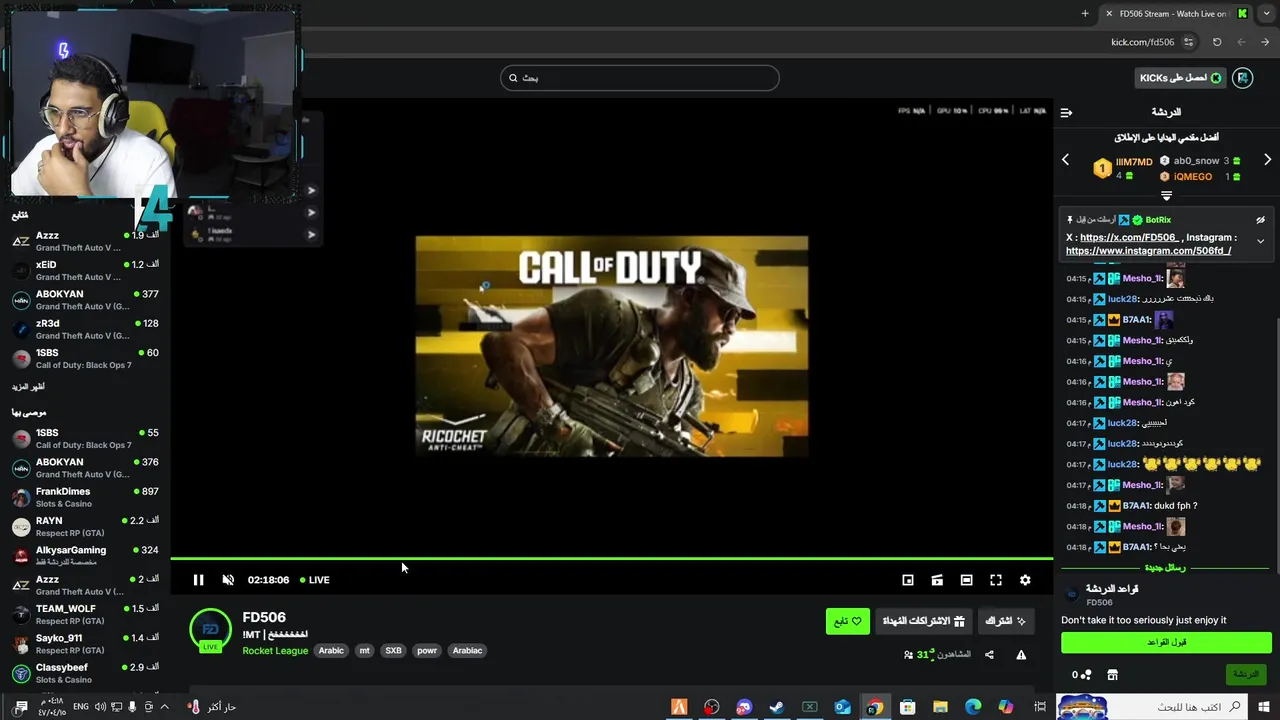
Task: Open Classybeef channel in sidebar
Action: 85,673
